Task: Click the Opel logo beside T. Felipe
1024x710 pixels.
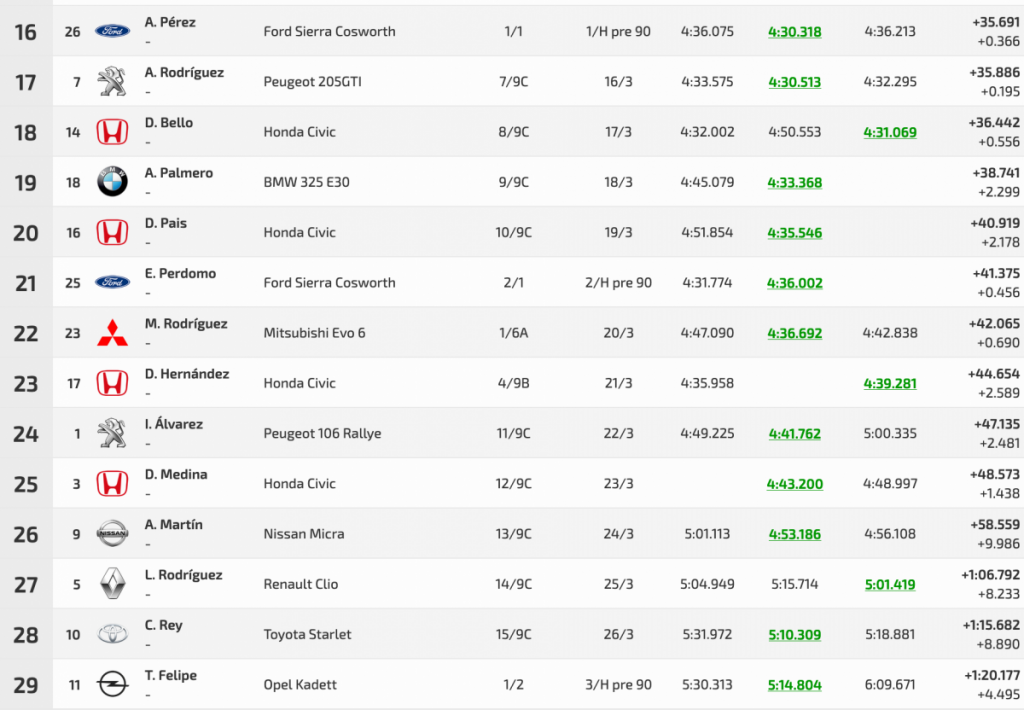Action: (x=112, y=685)
